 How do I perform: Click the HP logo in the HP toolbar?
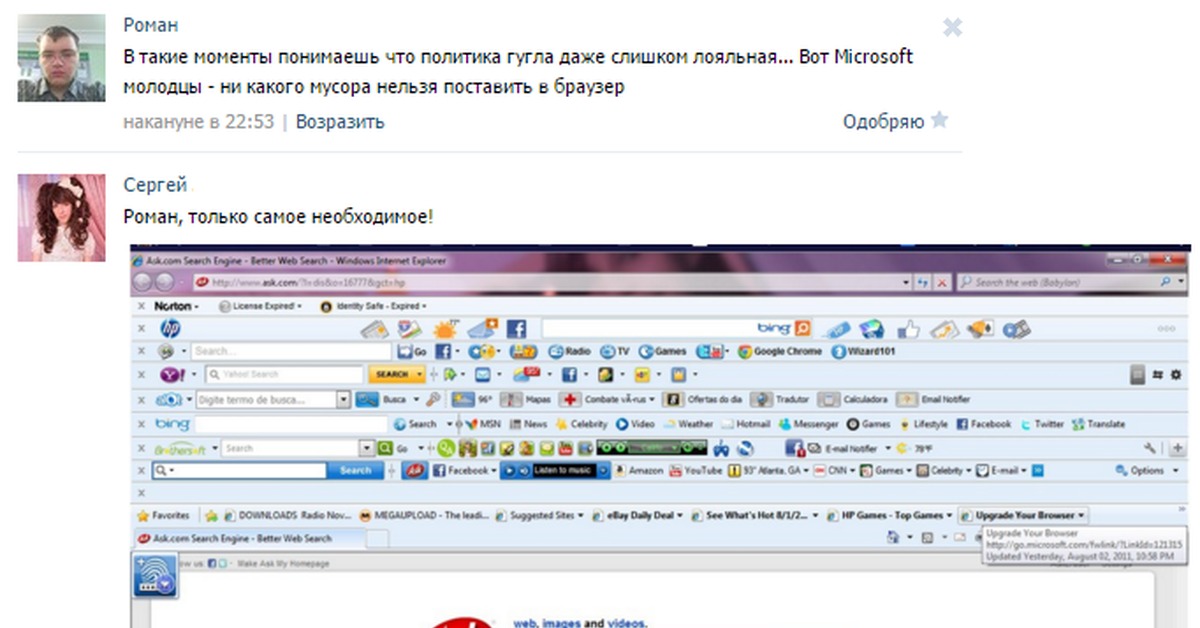(170, 329)
